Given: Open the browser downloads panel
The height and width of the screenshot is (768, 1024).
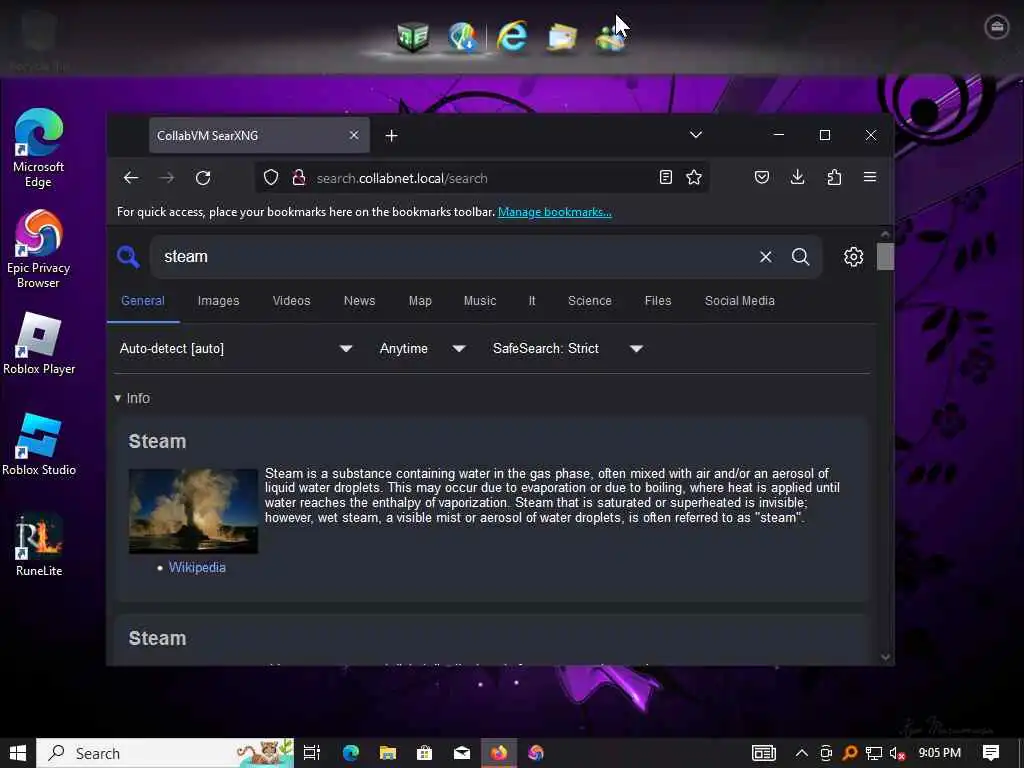Looking at the screenshot, I should (797, 177).
